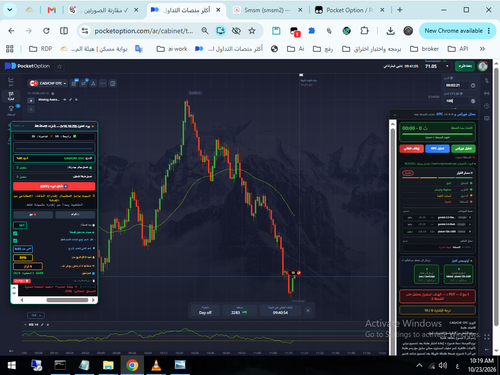Open the Chrome extensions puzzle icon
Screen dimensions: 500x375
pyautogui.click(x=364, y=31)
